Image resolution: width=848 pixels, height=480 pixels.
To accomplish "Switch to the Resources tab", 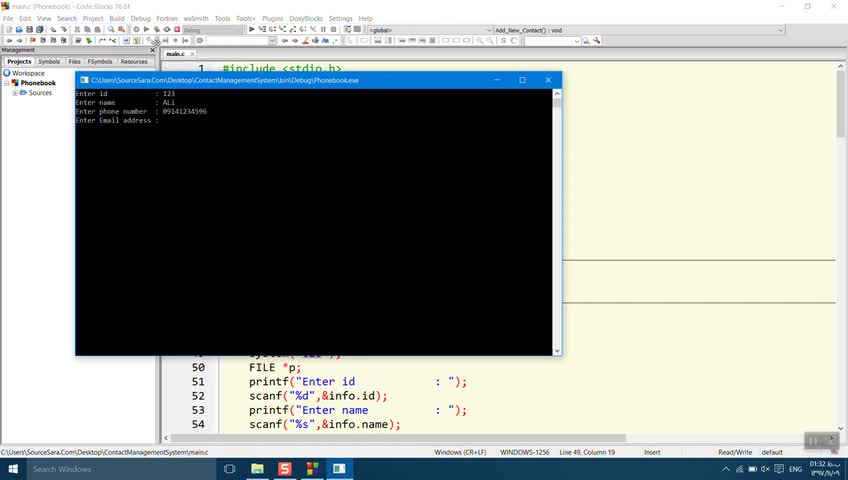I will 134,62.
